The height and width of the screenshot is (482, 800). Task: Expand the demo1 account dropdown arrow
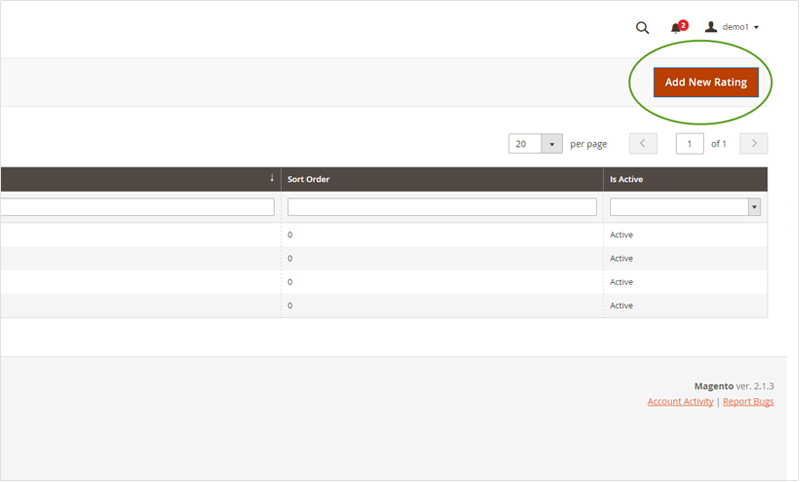click(x=756, y=28)
